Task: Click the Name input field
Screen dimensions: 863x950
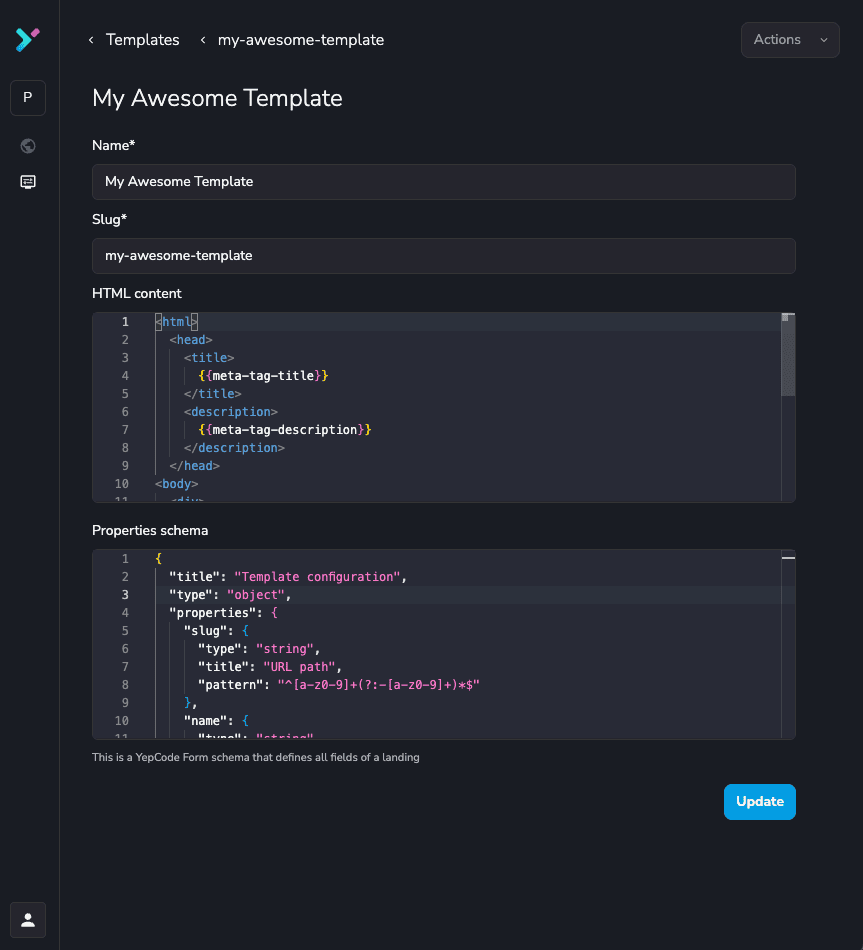Action: [x=444, y=182]
